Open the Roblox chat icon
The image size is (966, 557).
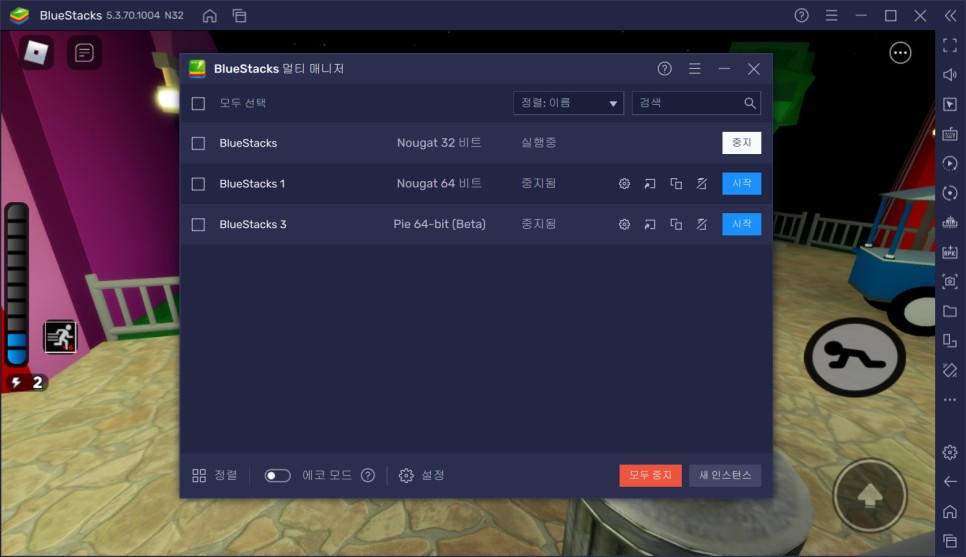(x=84, y=53)
